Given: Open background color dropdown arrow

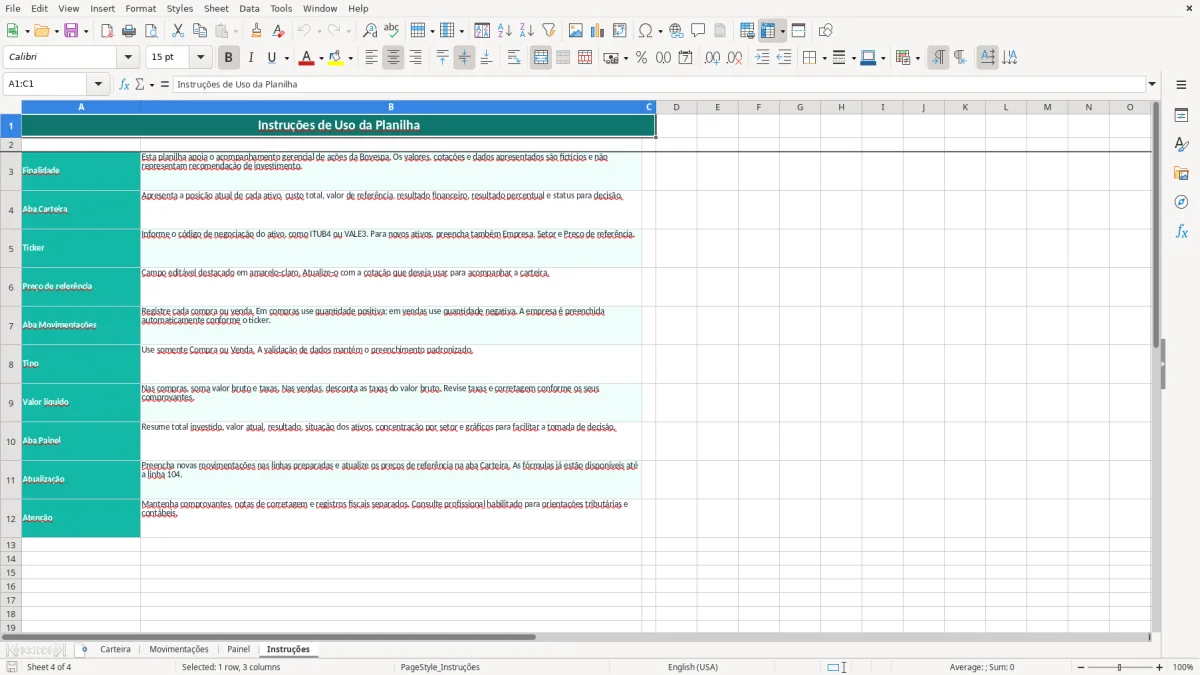Looking at the screenshot, I should click(x=350, y=58).
